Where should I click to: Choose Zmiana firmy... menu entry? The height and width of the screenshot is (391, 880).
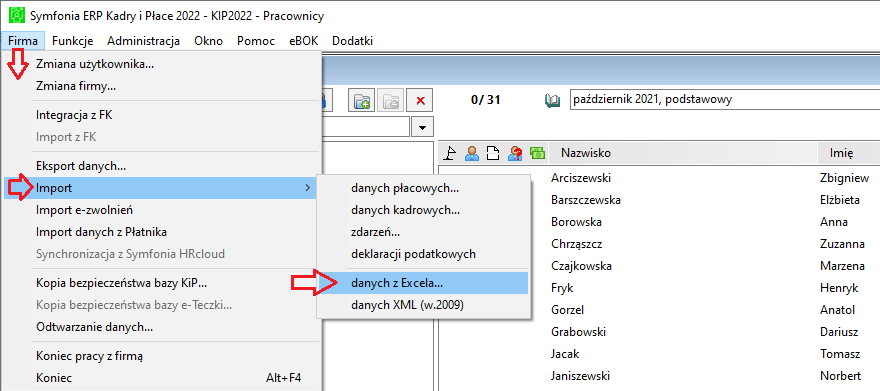163,86
